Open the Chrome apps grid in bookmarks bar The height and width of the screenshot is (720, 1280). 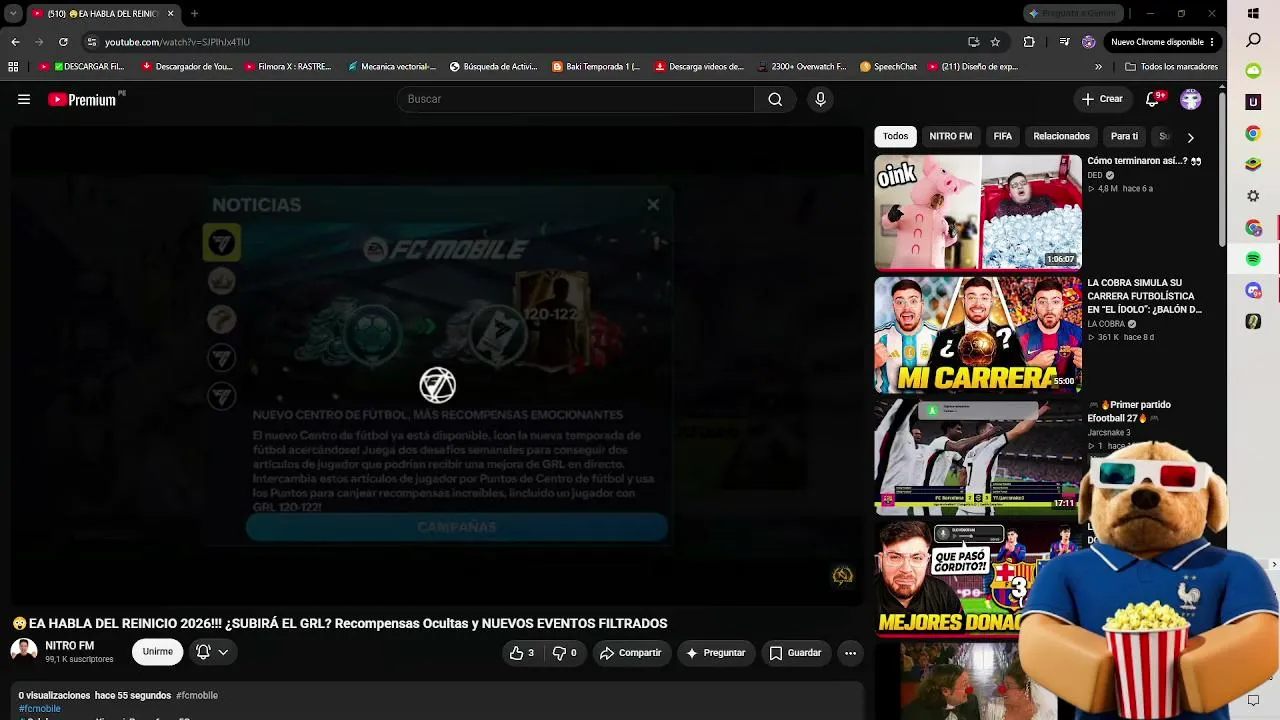(x=13, y=67)
